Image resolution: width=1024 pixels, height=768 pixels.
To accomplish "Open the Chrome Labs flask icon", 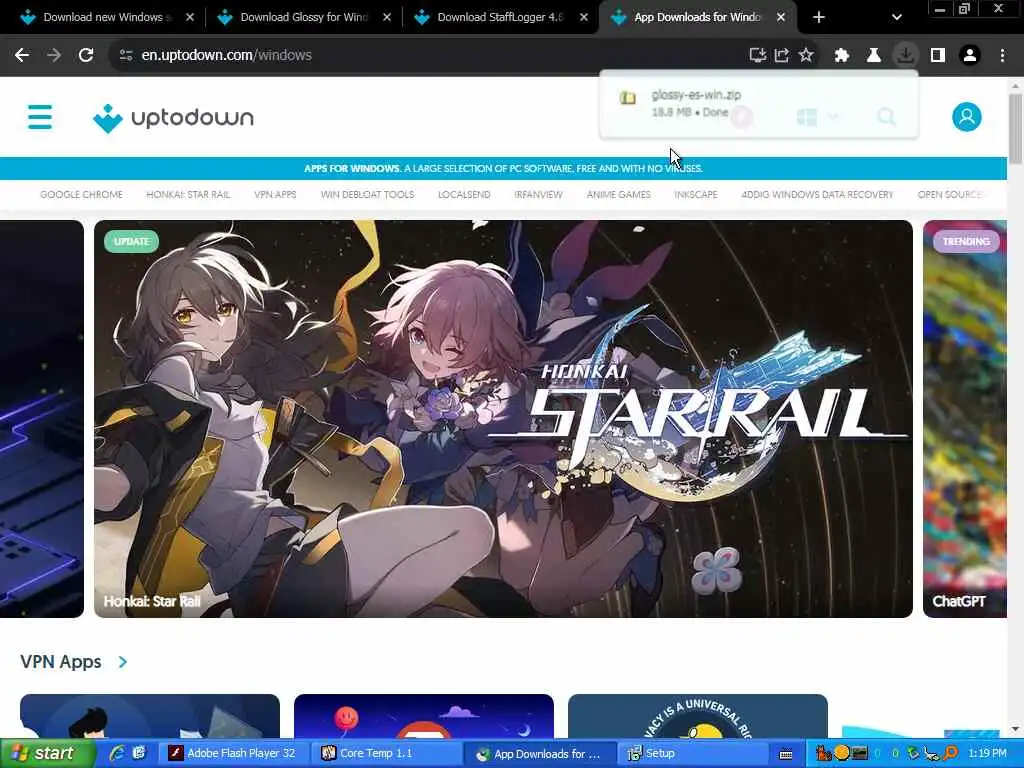I will [874, 56].
